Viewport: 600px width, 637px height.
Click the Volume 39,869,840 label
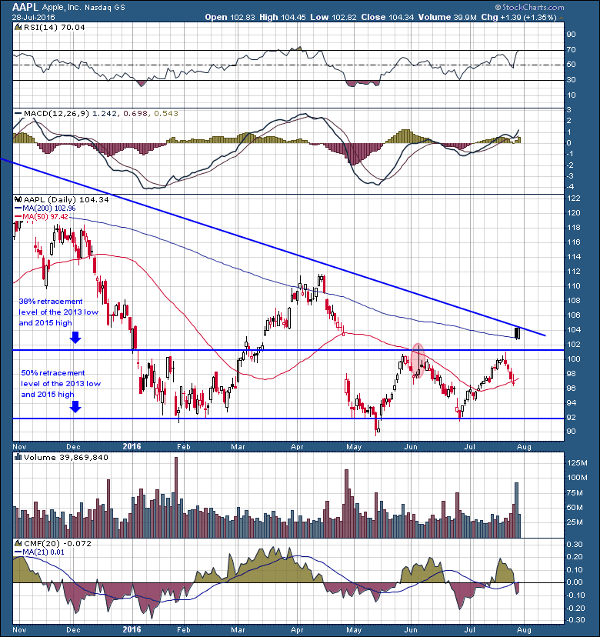click(x=66, y=457)
